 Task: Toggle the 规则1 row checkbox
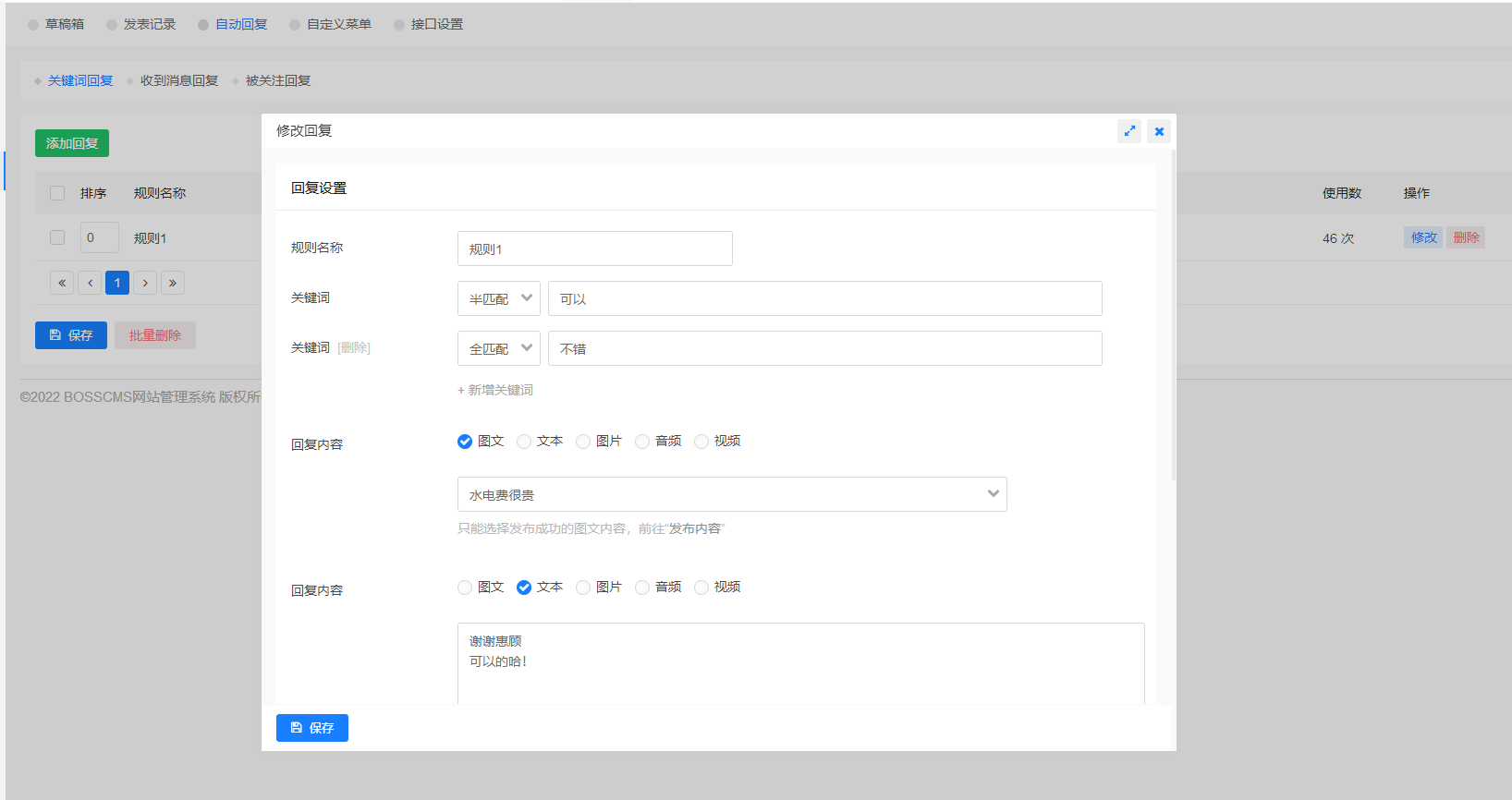pyautogui.click(x=57, y=237)
